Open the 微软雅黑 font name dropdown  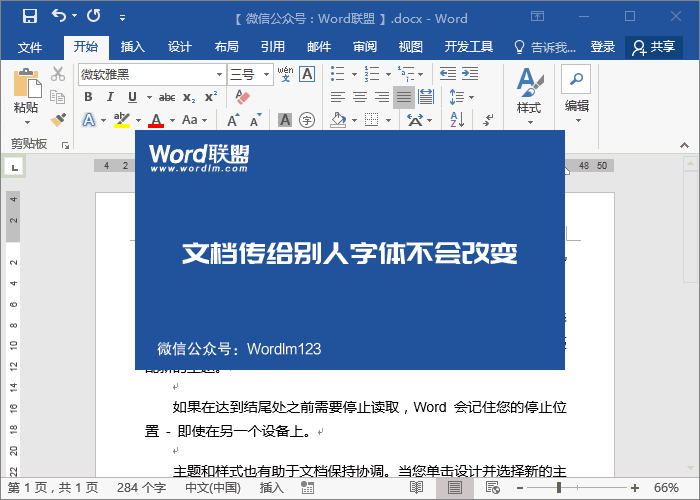pos(219,75)
